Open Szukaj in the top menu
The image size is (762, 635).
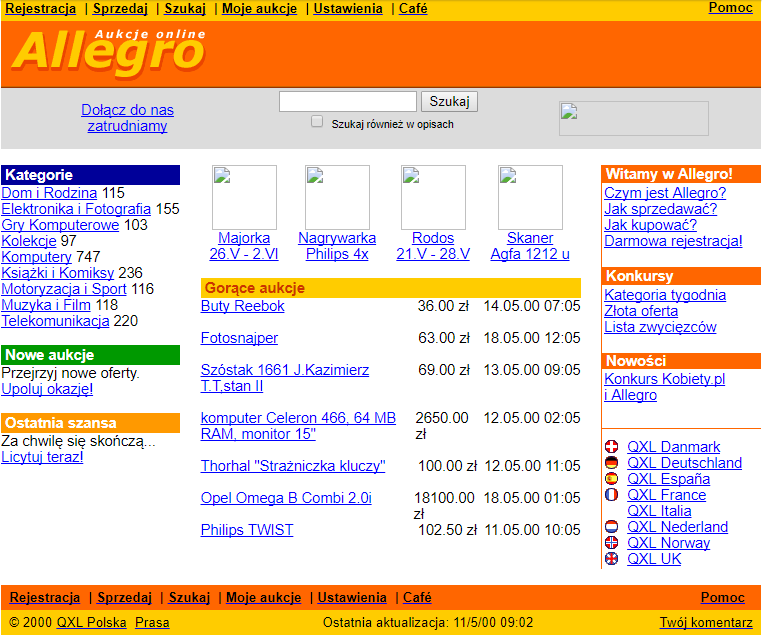pyautogui.click(x=185, y=9)
